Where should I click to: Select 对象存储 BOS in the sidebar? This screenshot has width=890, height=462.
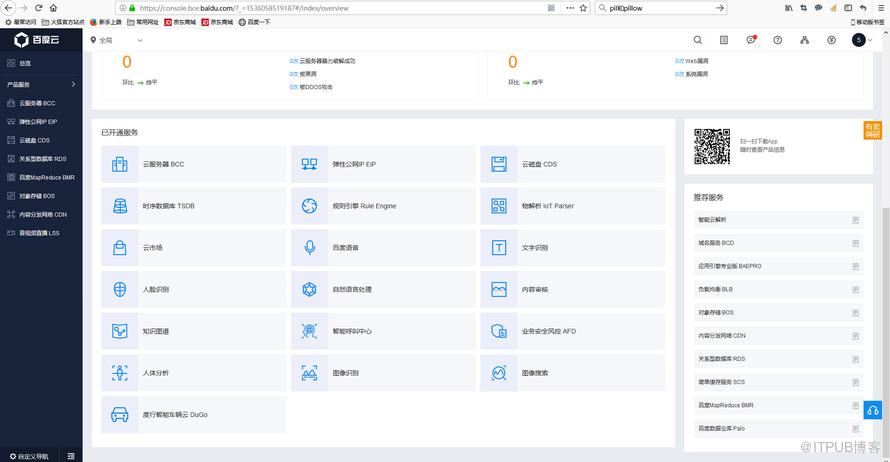click(41, 196)
